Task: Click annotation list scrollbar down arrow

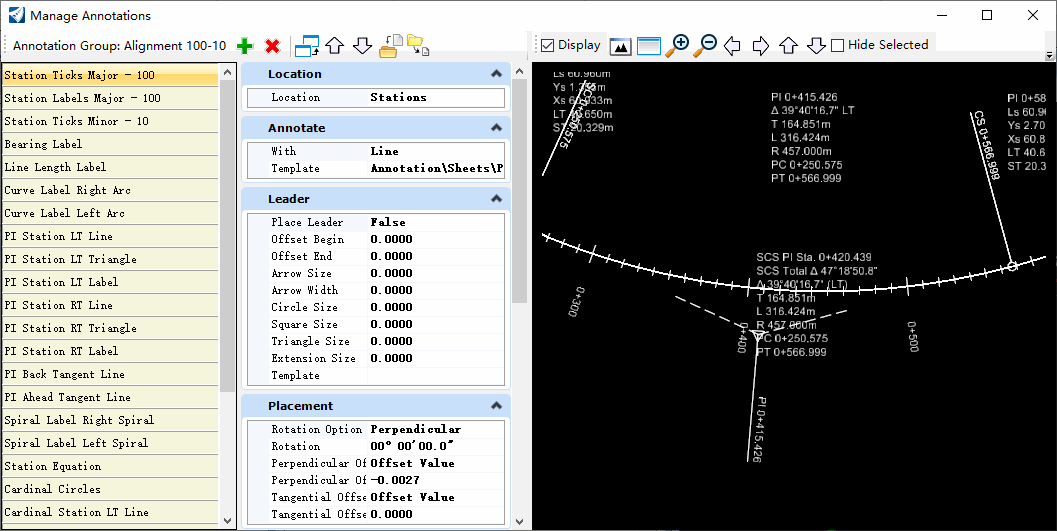Action: tap(227, 520)
